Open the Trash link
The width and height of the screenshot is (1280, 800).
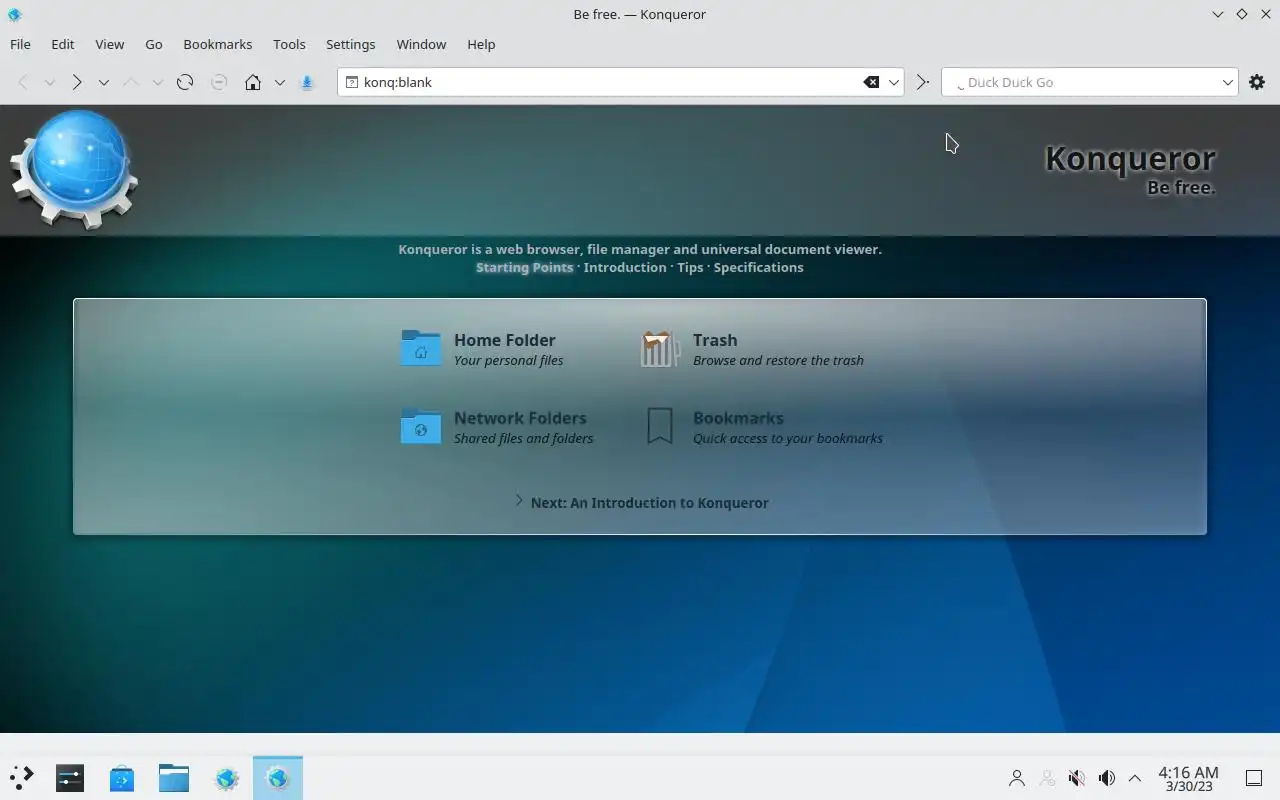point(715,340)
